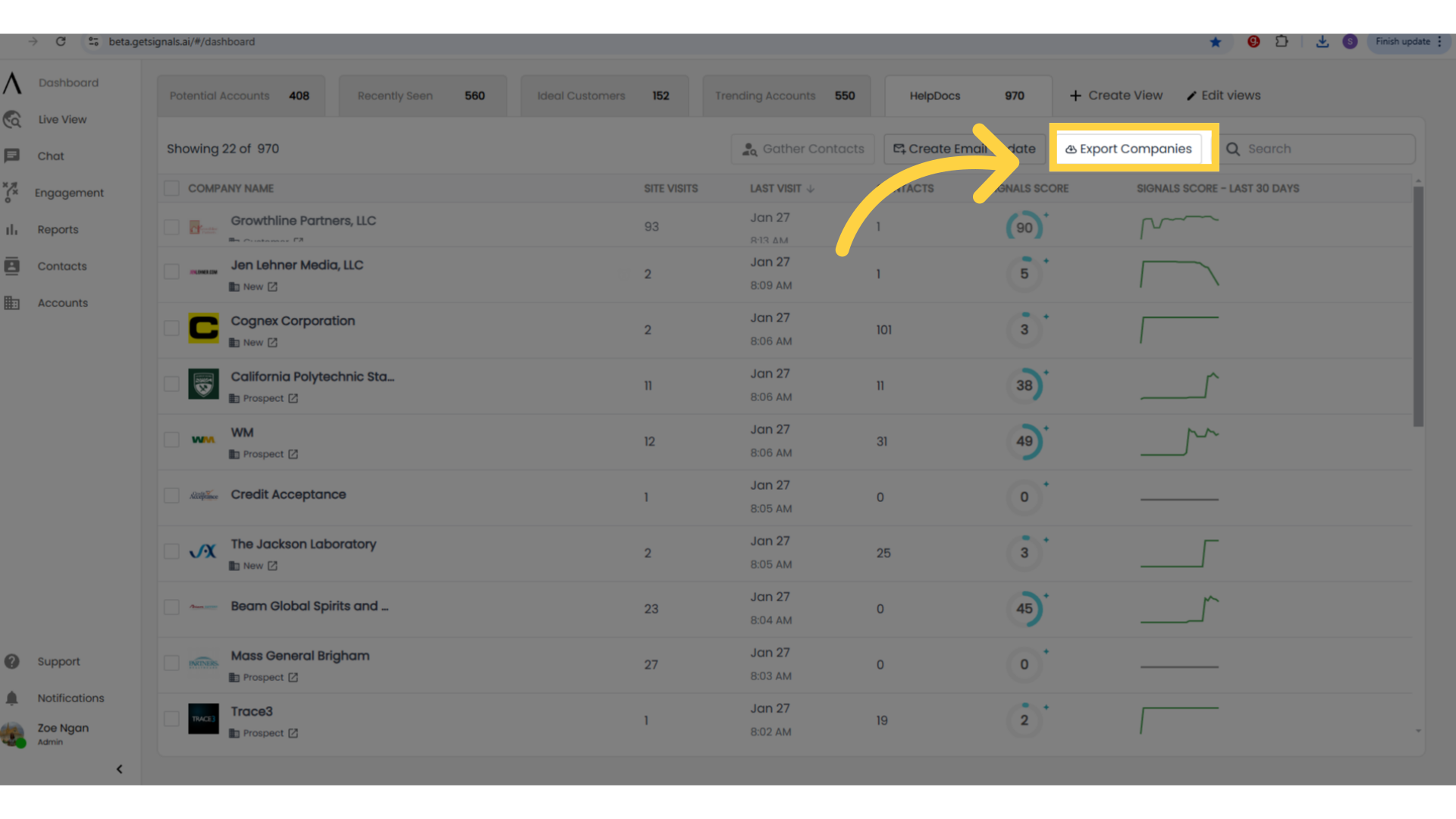
Task: Open Jen Lehner Media external link icon
Action: coord(272,287)
